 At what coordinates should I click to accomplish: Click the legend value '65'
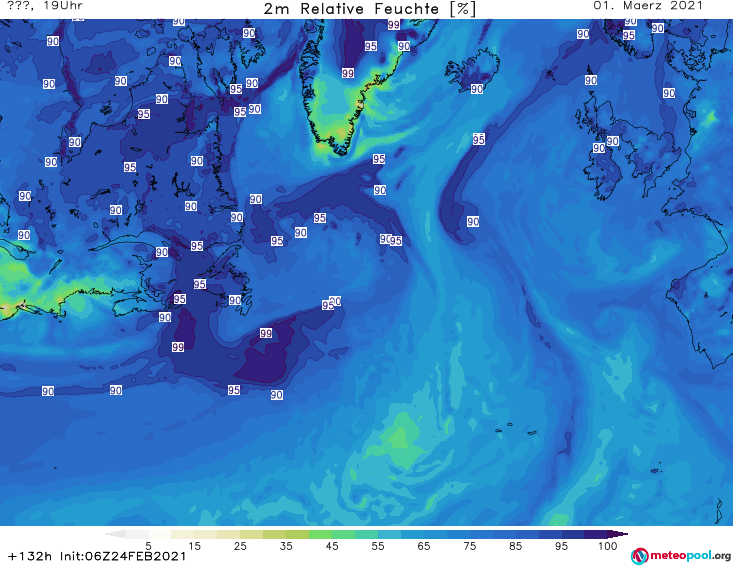tap(424, 546)
